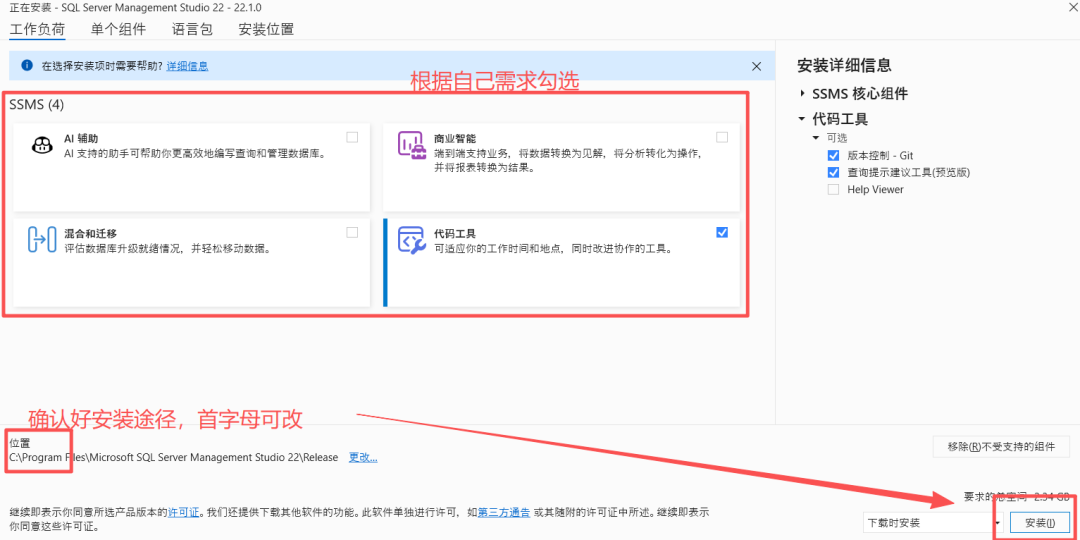
Task: Select the AI 辅助 card title
Action: pos(81,138)
